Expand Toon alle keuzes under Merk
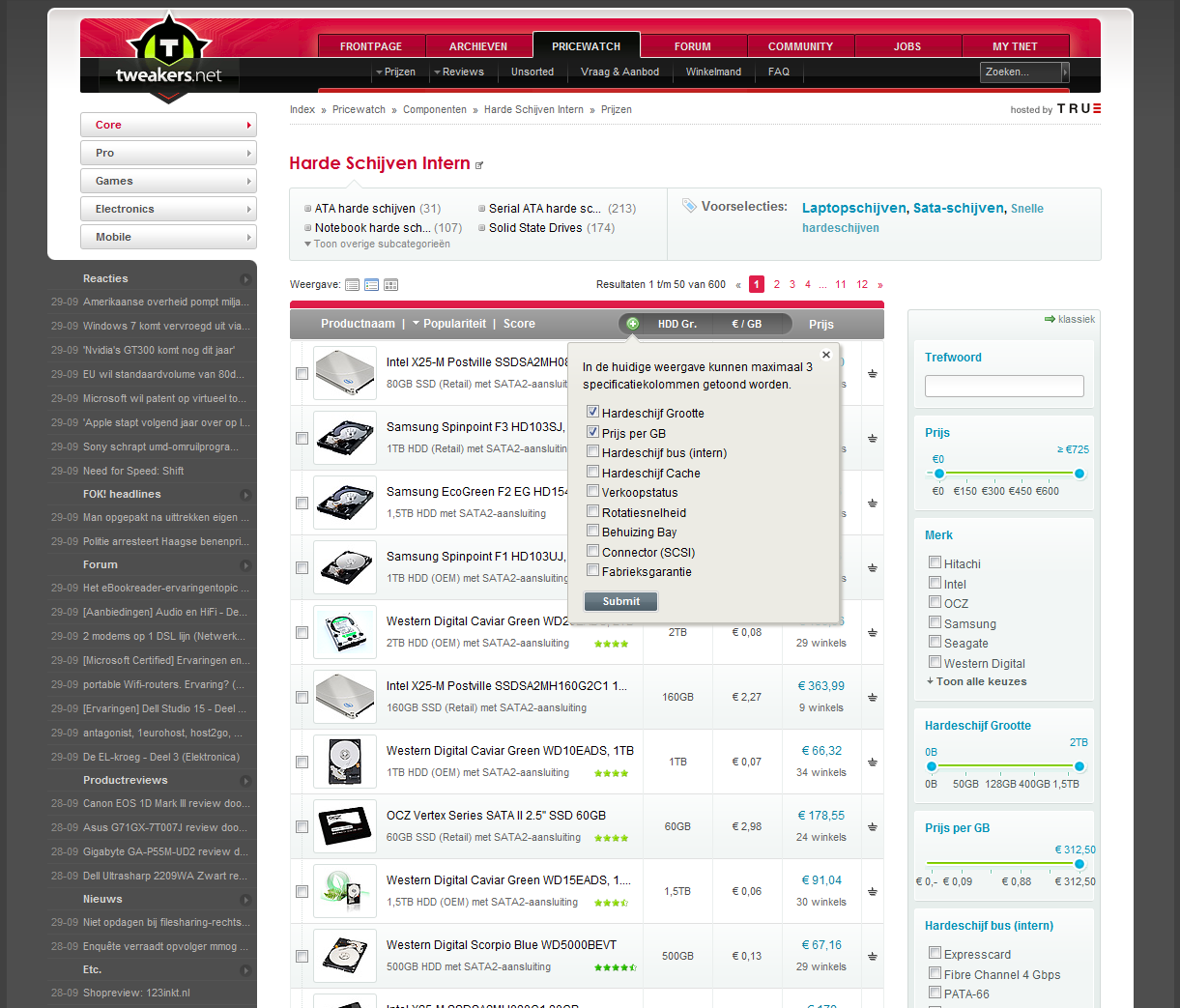Viewport: 1180px width, 1008px height. (x=977, y=681)
